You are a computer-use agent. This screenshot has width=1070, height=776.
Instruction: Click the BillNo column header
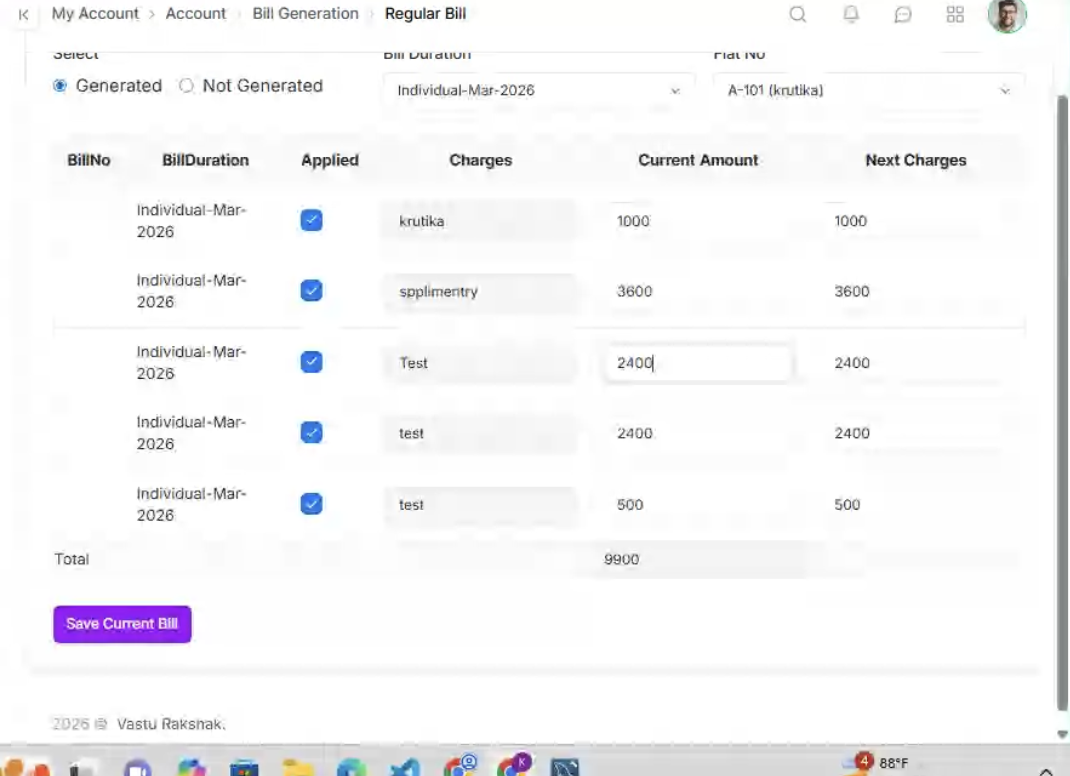coord(89,160)
